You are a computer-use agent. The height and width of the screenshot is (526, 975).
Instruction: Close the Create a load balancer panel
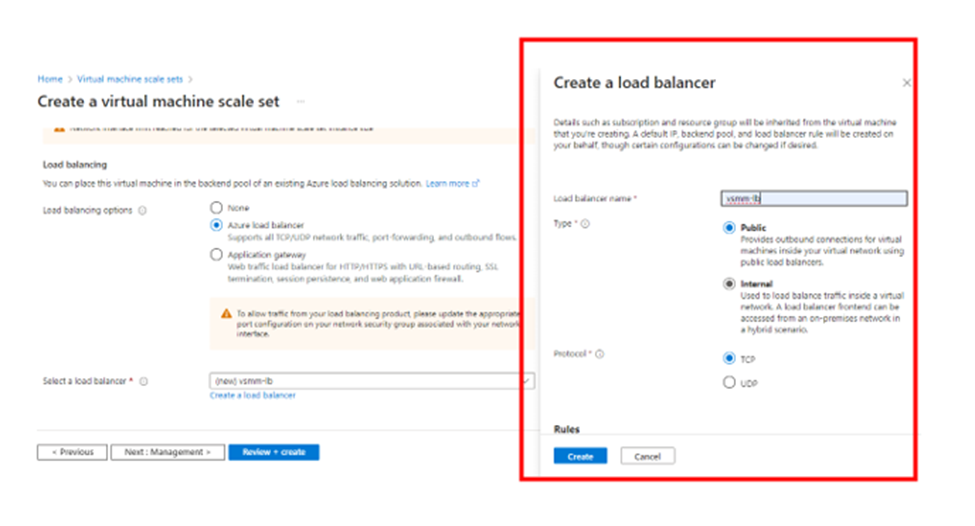point(906,83)
